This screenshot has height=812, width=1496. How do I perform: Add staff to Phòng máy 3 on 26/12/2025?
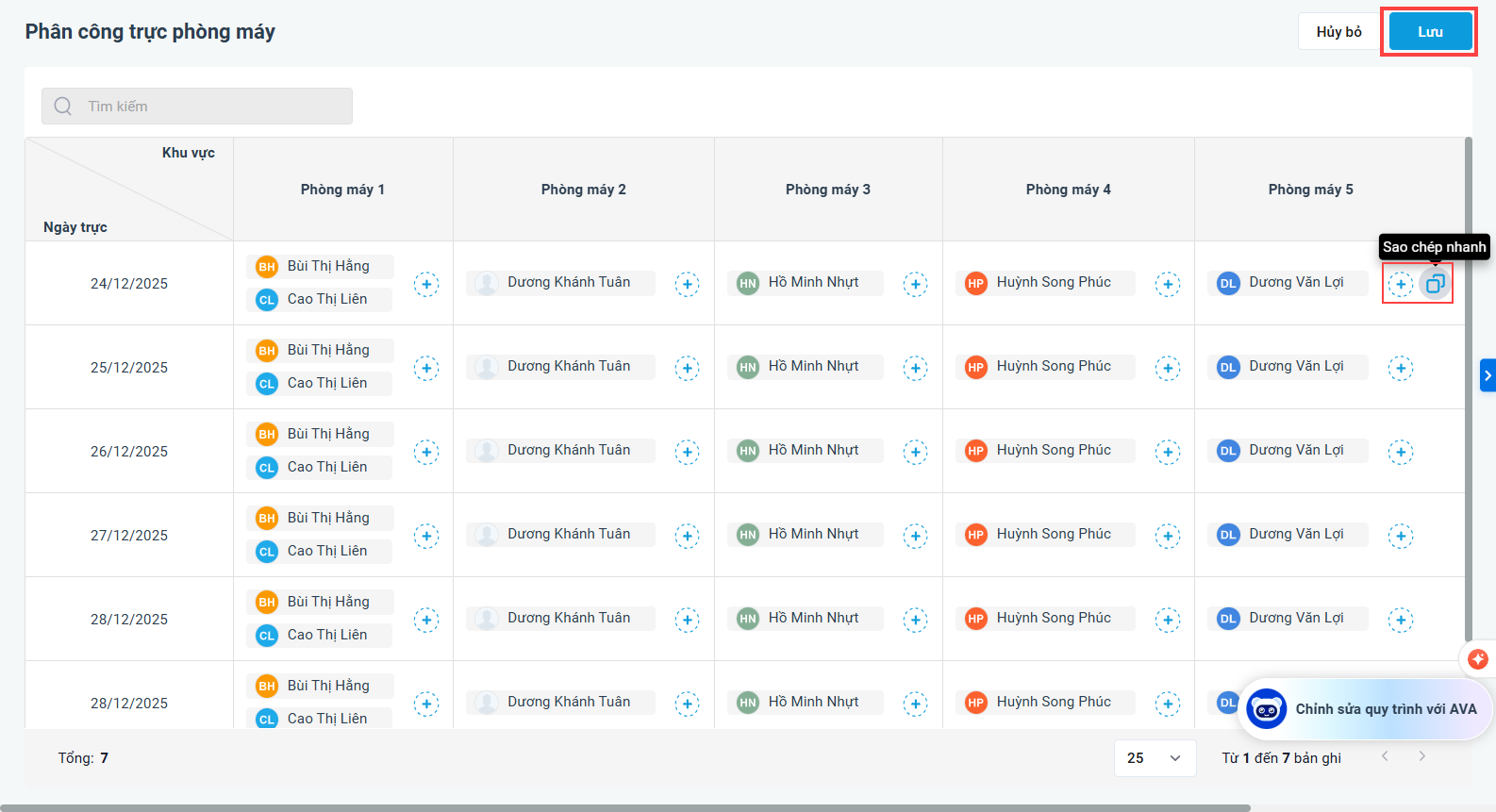[x=915, y=452]
